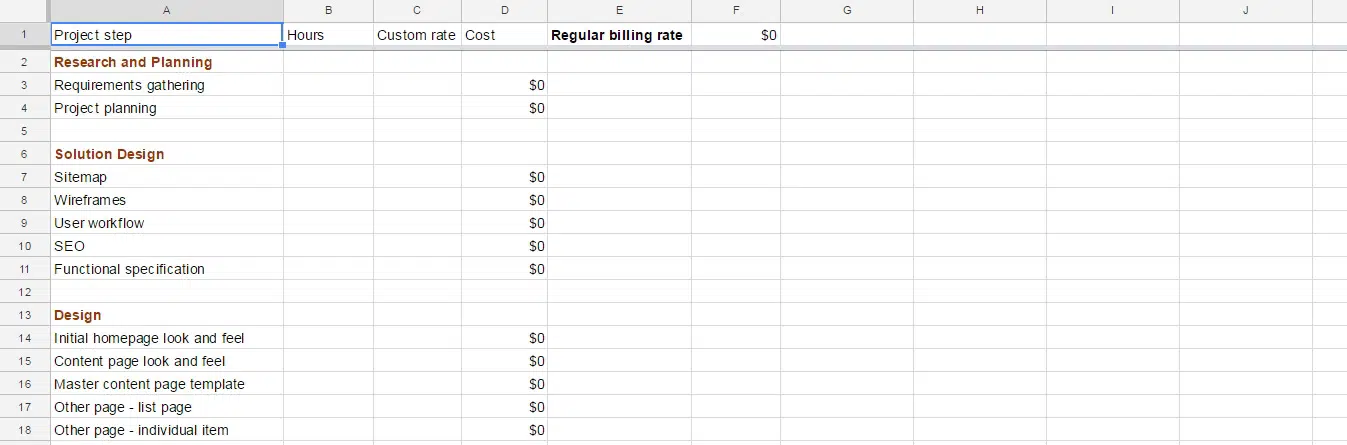
Task: Select column B by its header
Action: click(x=328, y=10)
